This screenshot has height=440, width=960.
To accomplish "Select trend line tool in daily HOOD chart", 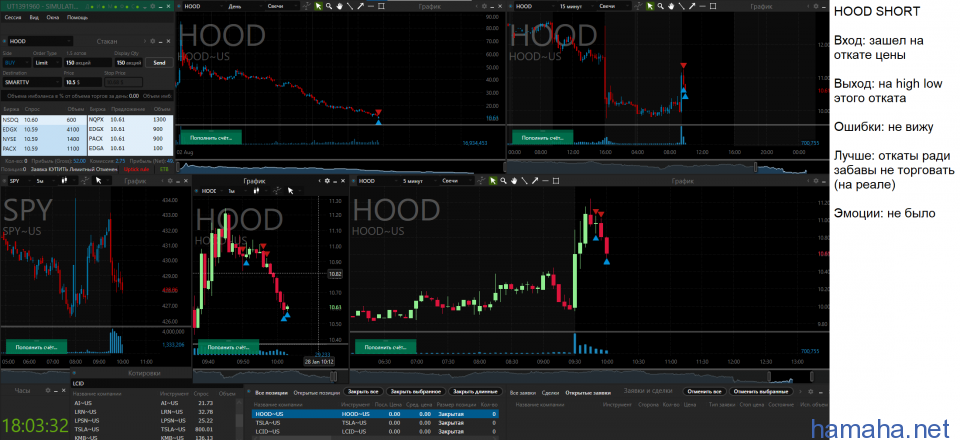I will [x=350, y=6].
